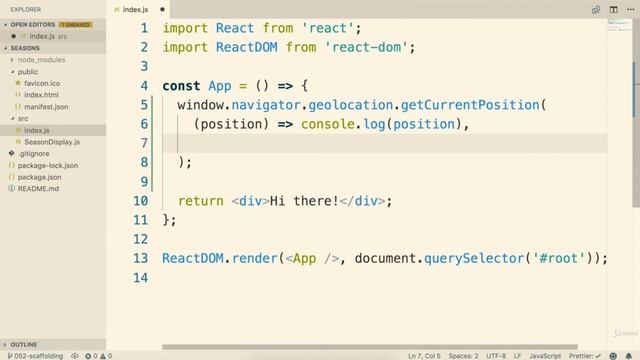The width and height of the screenshot is (640, 360).
Task: Click the word console on line 6
Action: (x=328, y=124)
